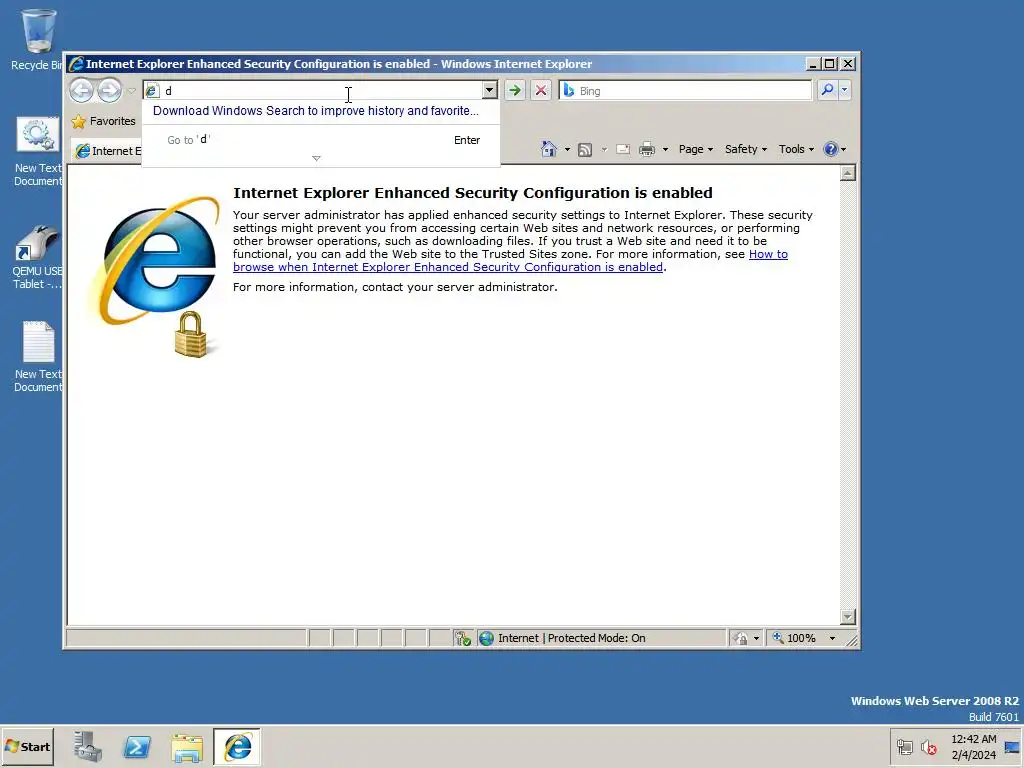The image size is (1024, 768).
Task: Open the zoom level dropdown arrow
Action: 832,638
